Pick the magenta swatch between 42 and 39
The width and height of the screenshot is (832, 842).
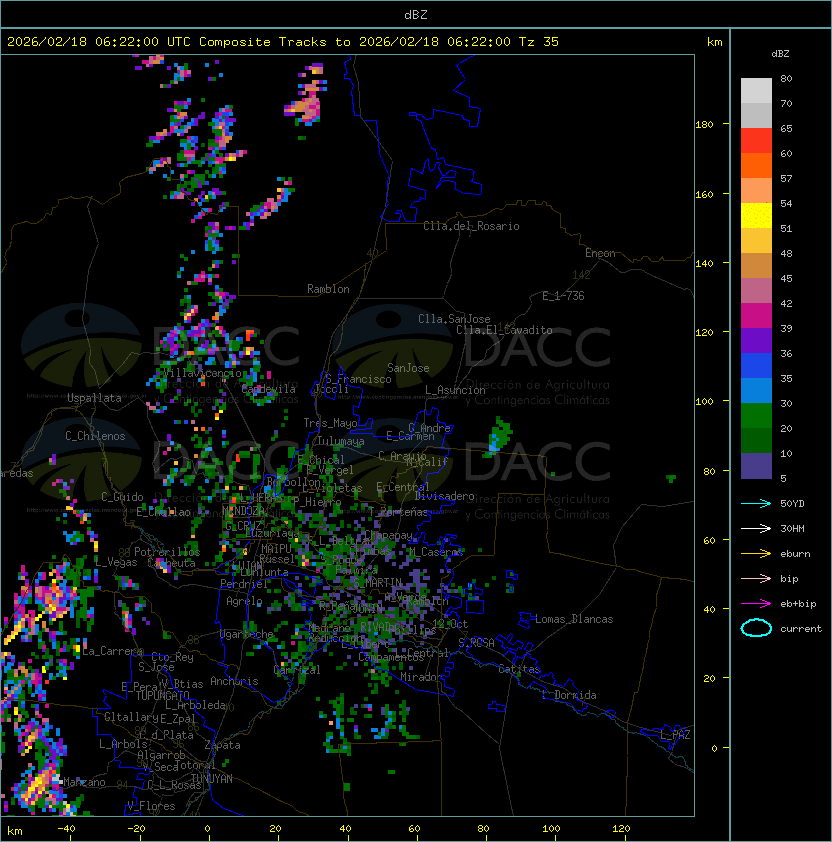[756, 316]
